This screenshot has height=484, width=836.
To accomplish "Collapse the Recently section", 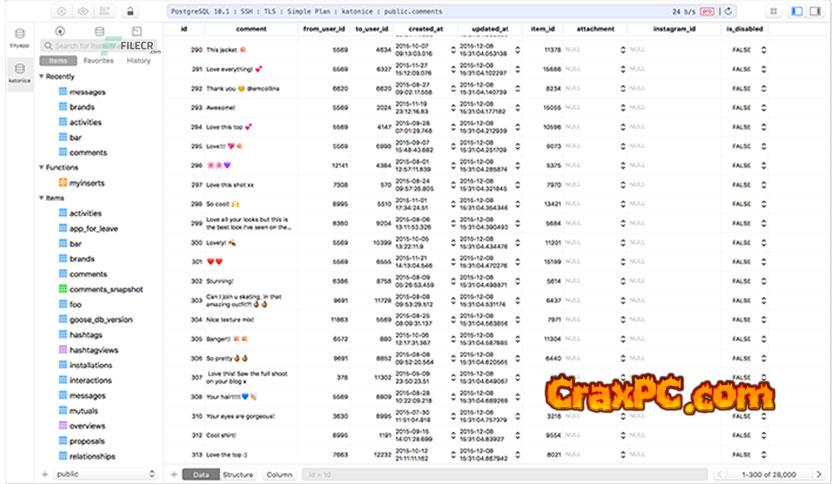I will pyautogui.click(x=42, y=76).
